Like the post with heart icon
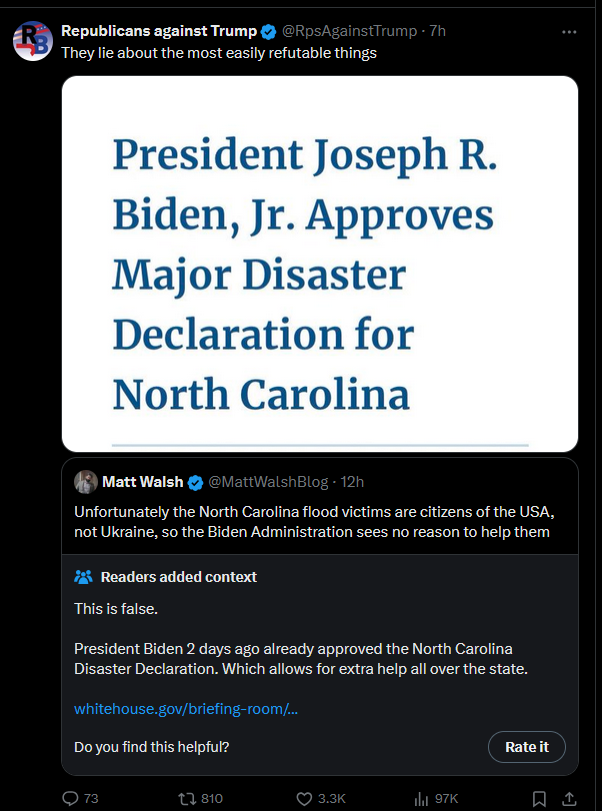This screenshot has height=811, width=602. point(305,798)
